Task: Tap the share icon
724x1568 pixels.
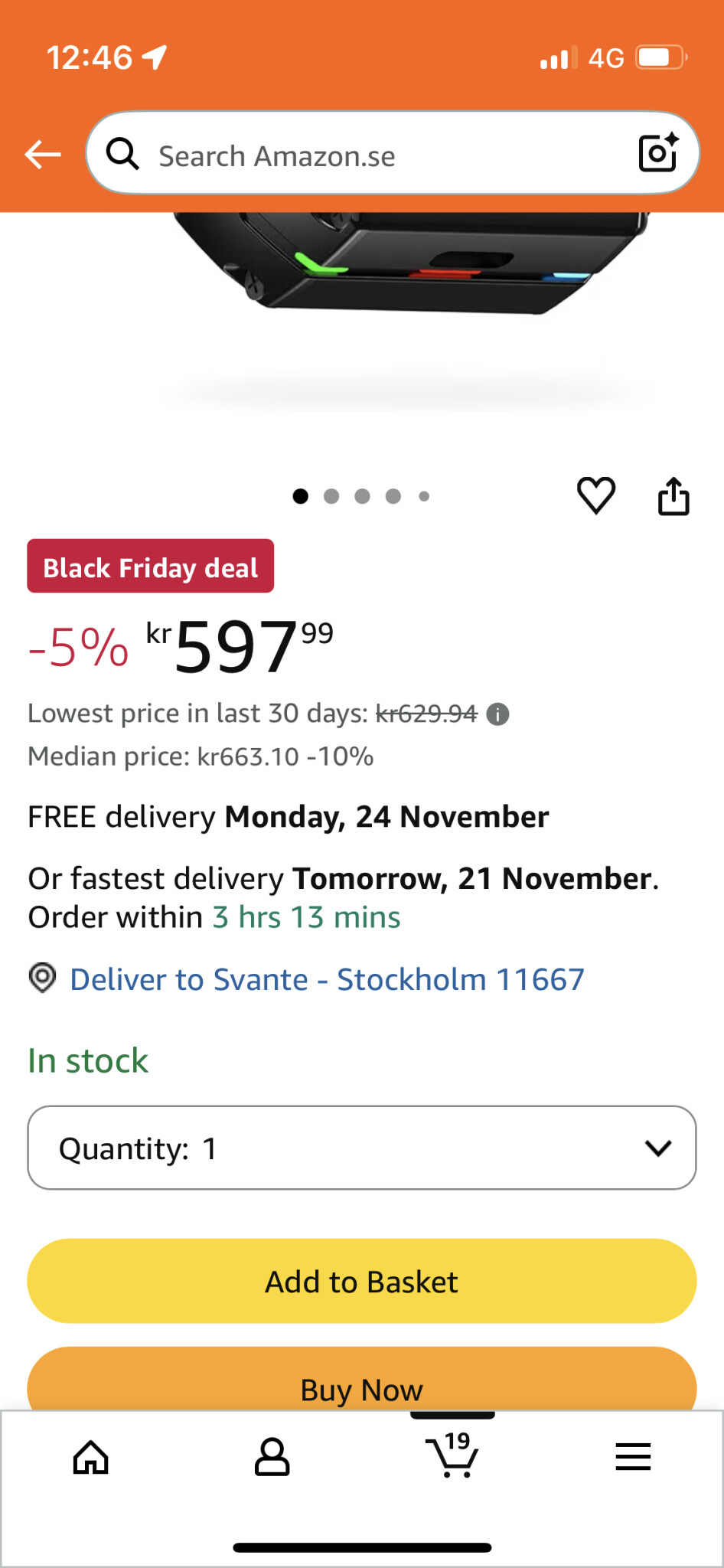Action: coord(673,496)
